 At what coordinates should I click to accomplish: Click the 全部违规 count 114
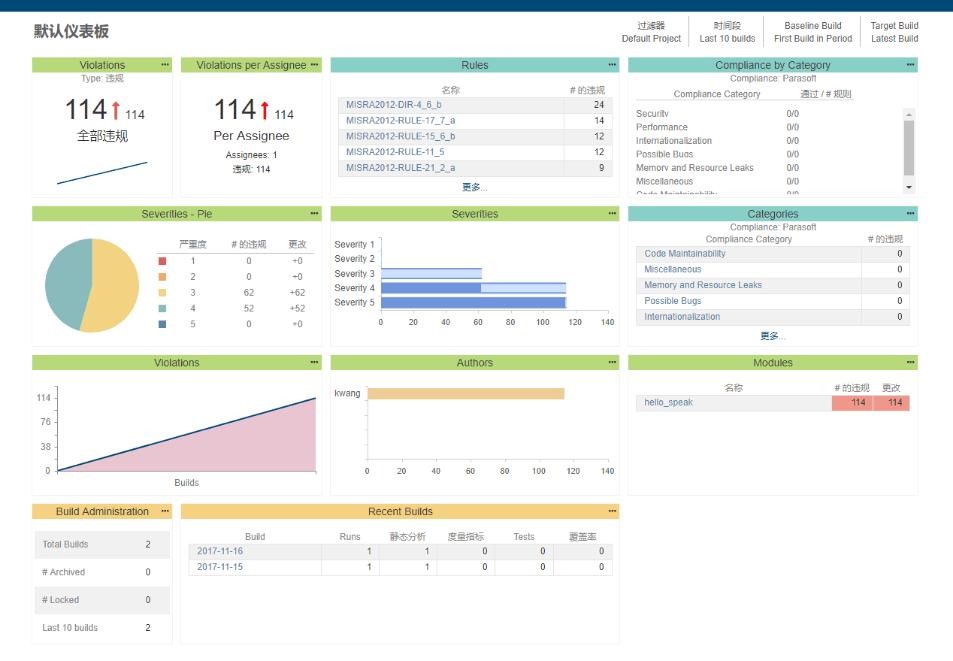[86, 109]
